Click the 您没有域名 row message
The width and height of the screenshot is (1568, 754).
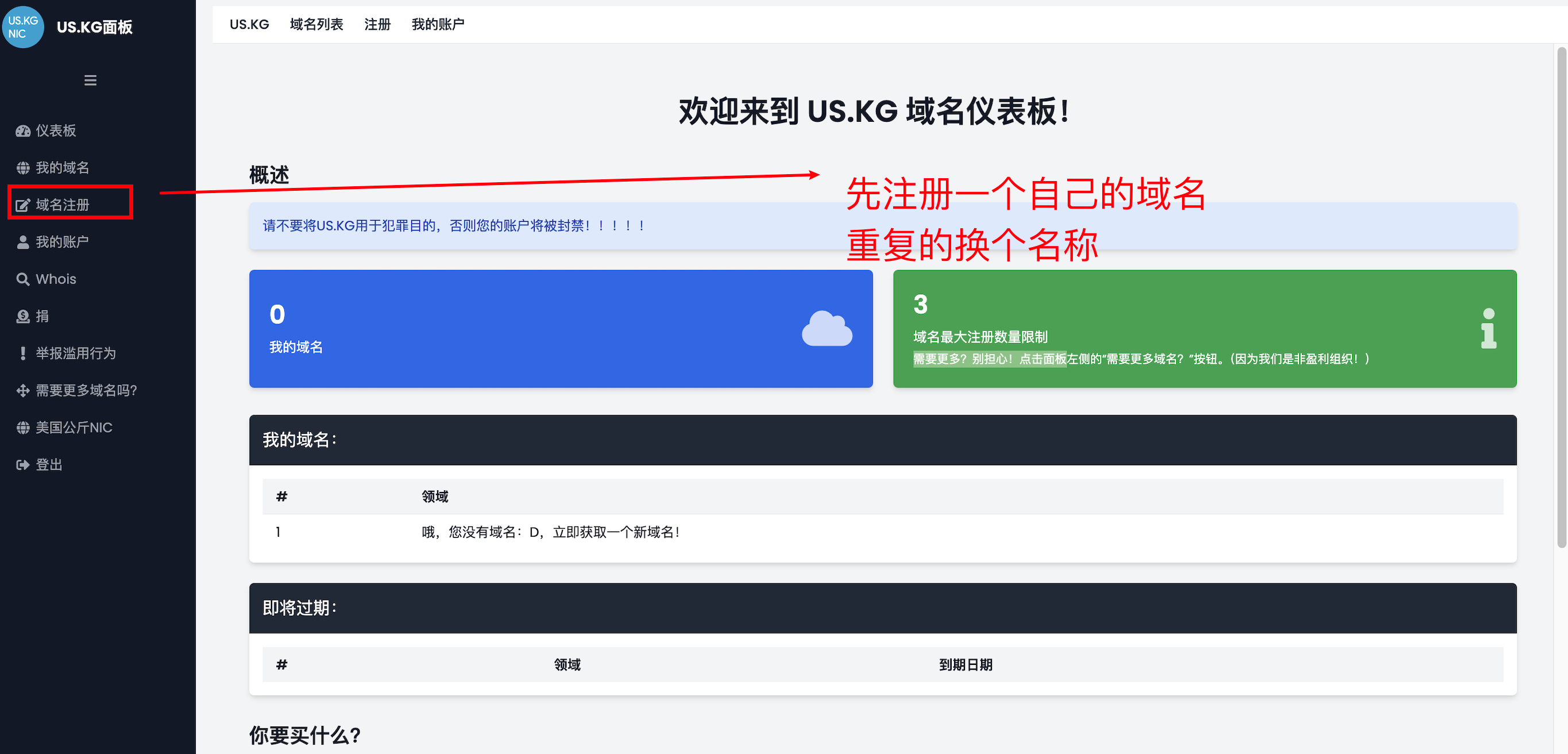click(x=551, y=533)
